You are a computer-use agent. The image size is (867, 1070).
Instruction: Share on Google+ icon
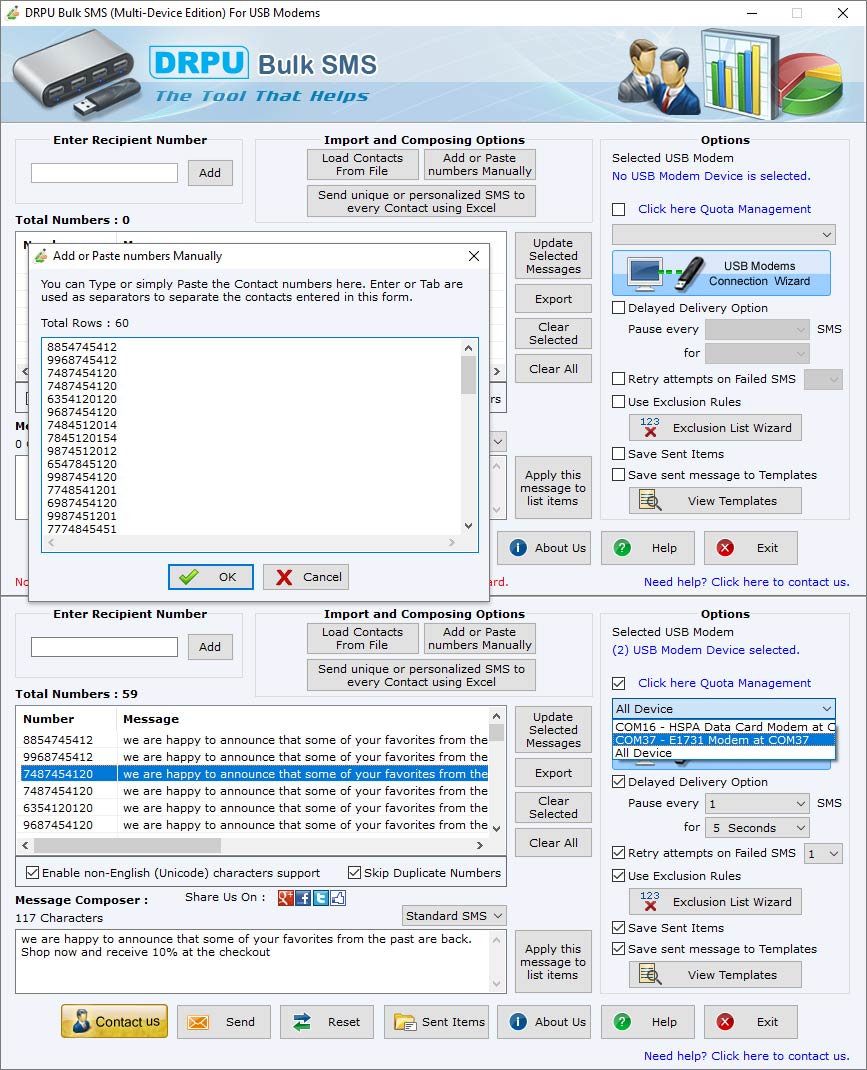(x=285, y=898)
